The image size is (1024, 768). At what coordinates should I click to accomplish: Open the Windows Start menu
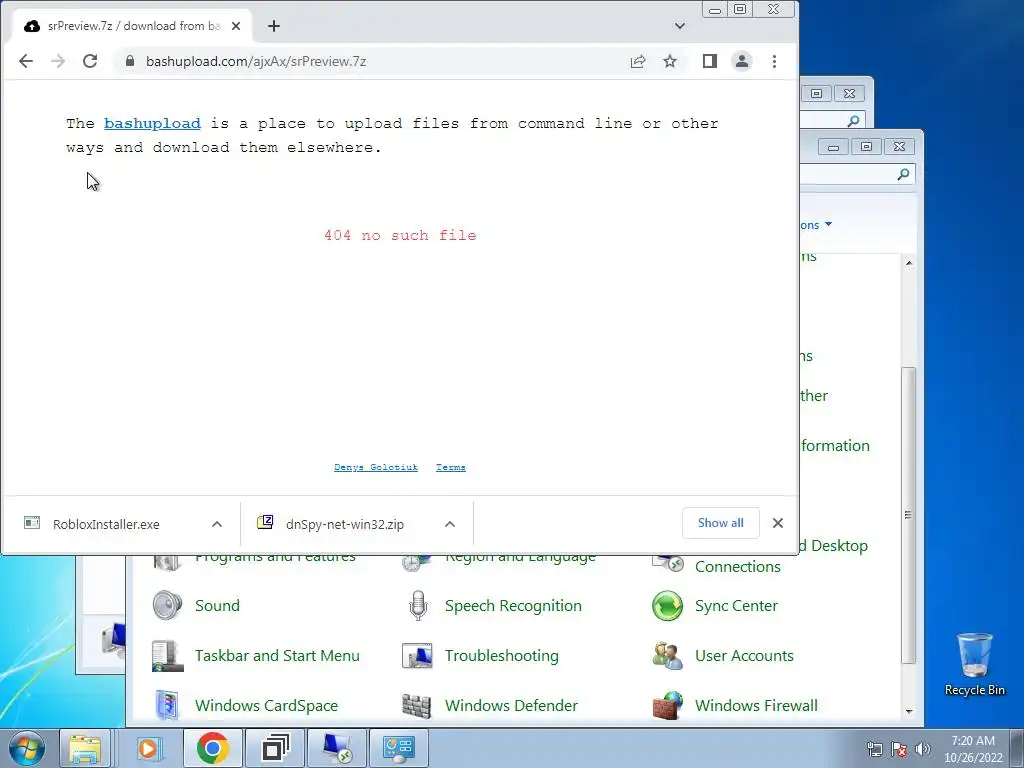pyautogui.click(x=26, y=748)
